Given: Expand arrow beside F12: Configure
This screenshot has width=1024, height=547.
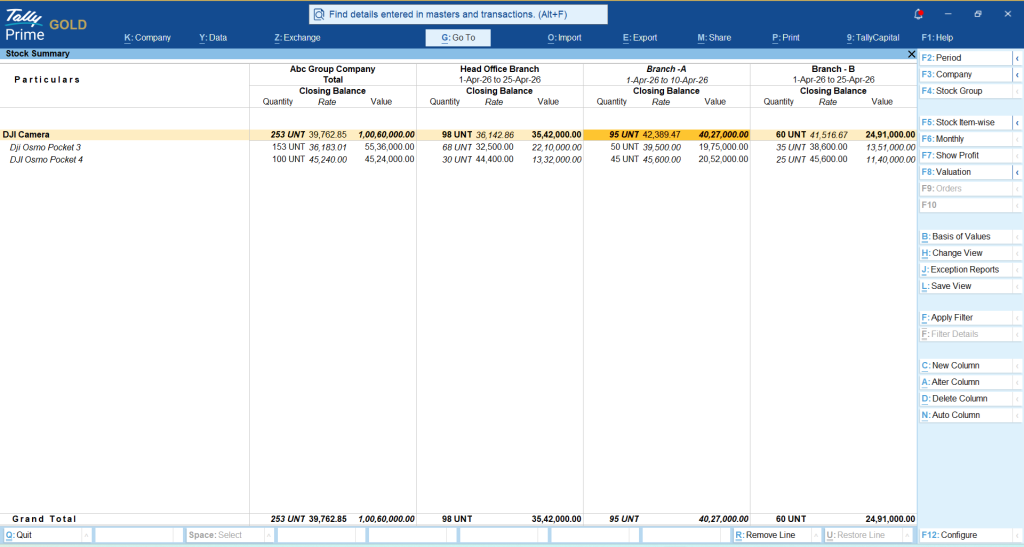Looking at the screenshot, I should point(1017,535).
